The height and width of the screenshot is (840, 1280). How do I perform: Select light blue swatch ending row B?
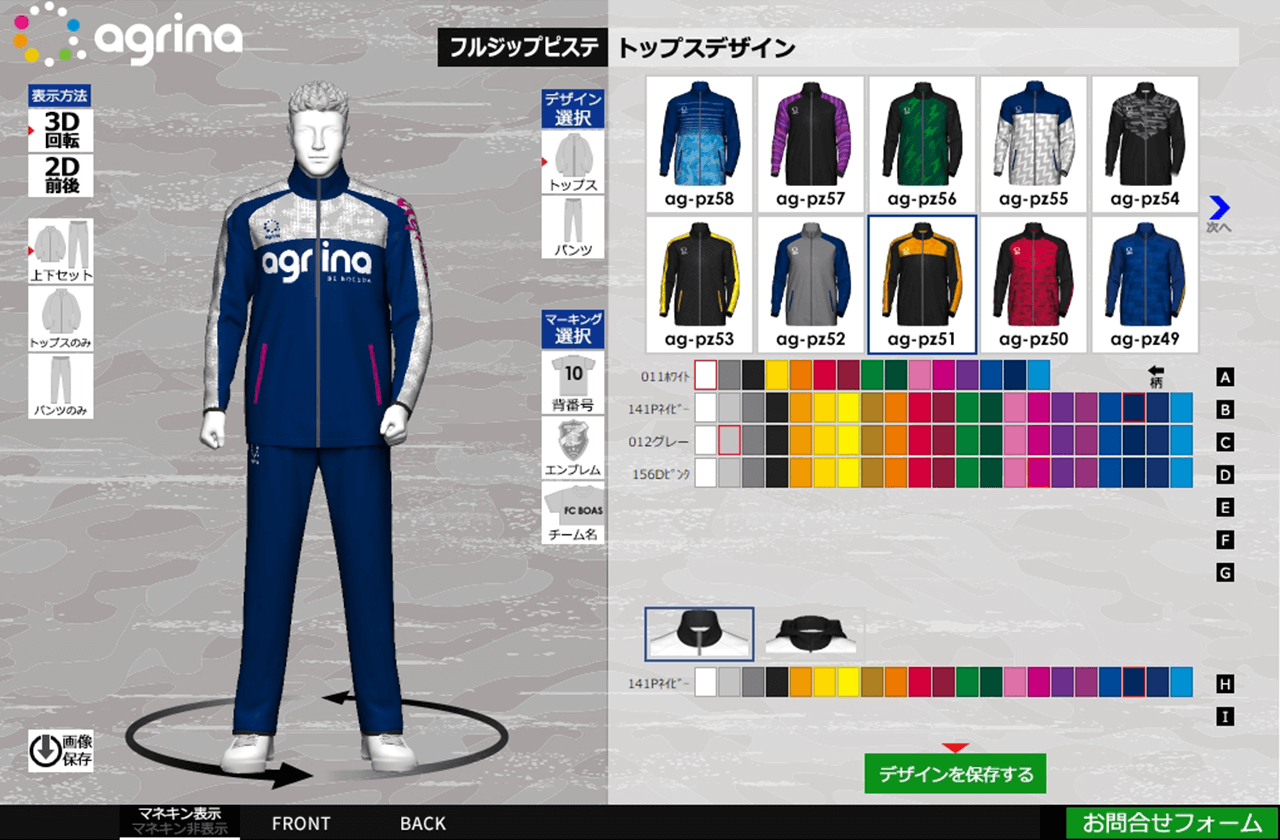click(1181, 407)
